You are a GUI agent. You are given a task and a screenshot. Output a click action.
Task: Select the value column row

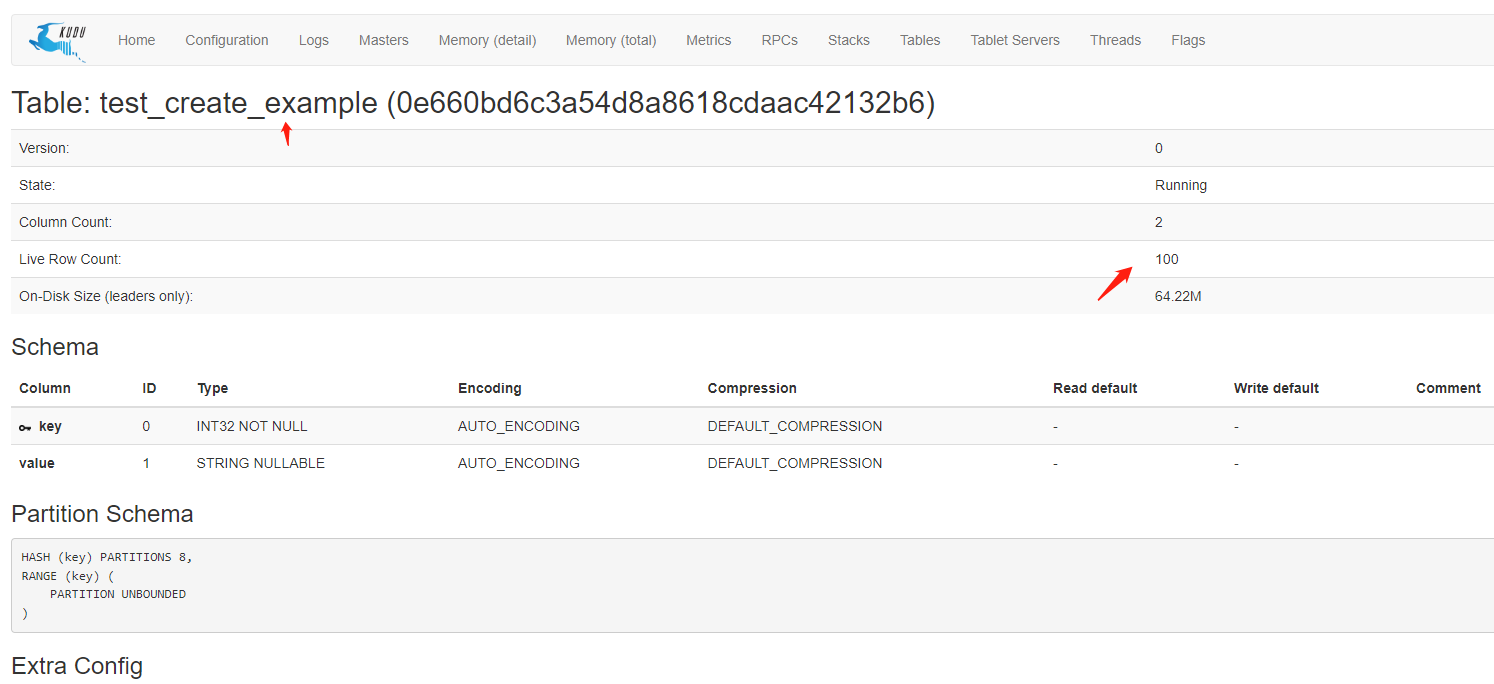pyautogui.click(x=37, y=464)
